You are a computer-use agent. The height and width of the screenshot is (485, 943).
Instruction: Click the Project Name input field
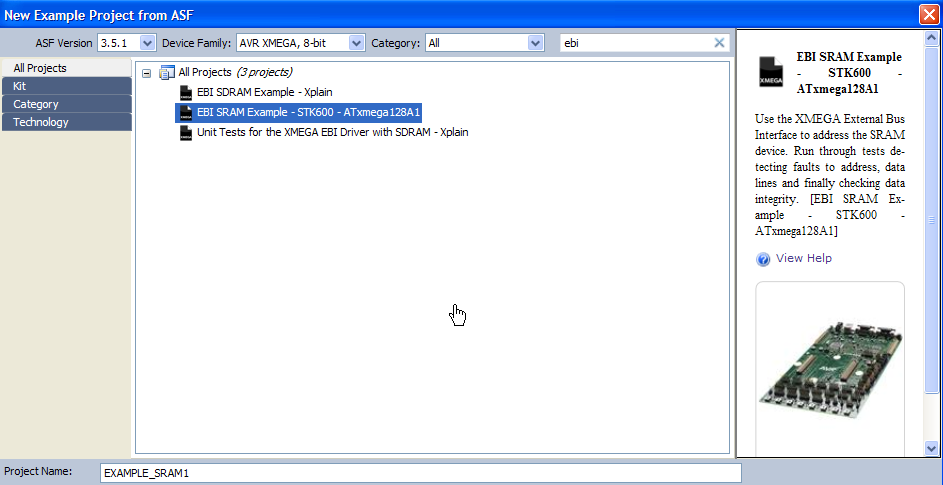pyautogui.click(x=421, y=473)
